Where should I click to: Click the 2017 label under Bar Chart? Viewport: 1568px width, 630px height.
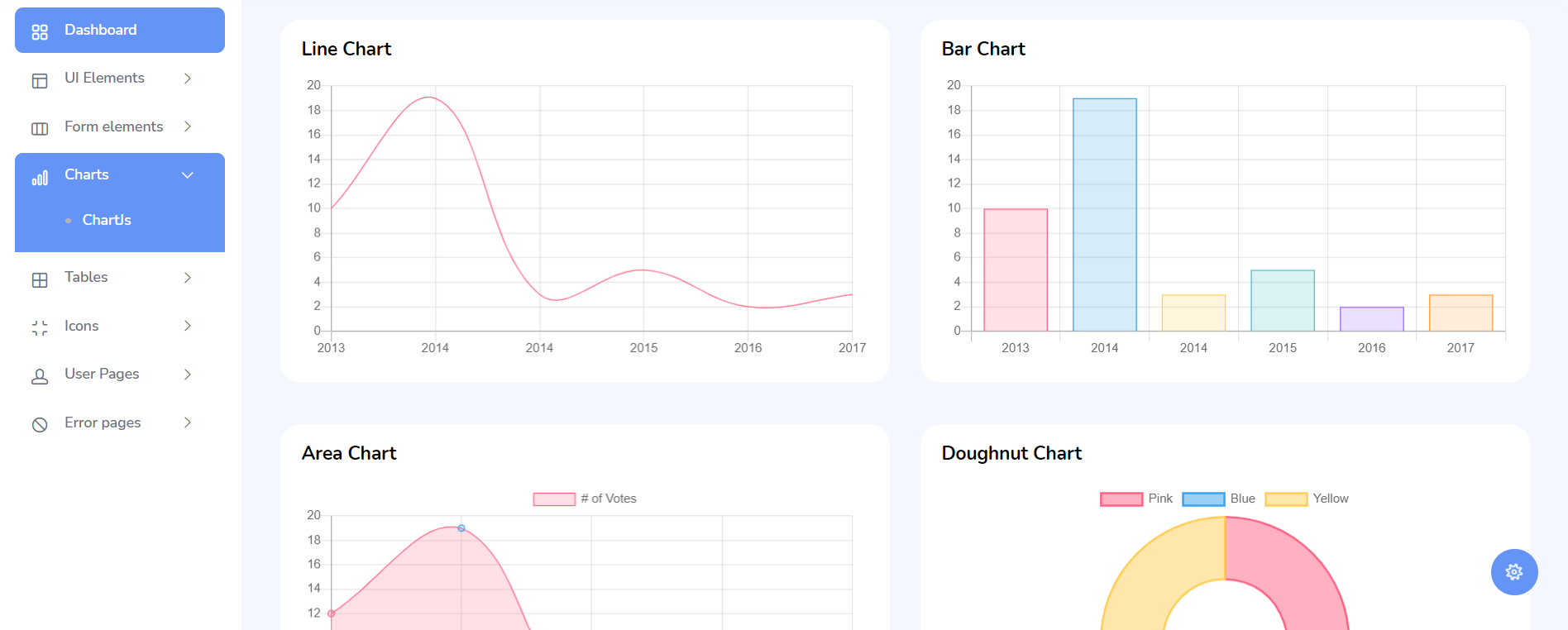click(1460, 348)
